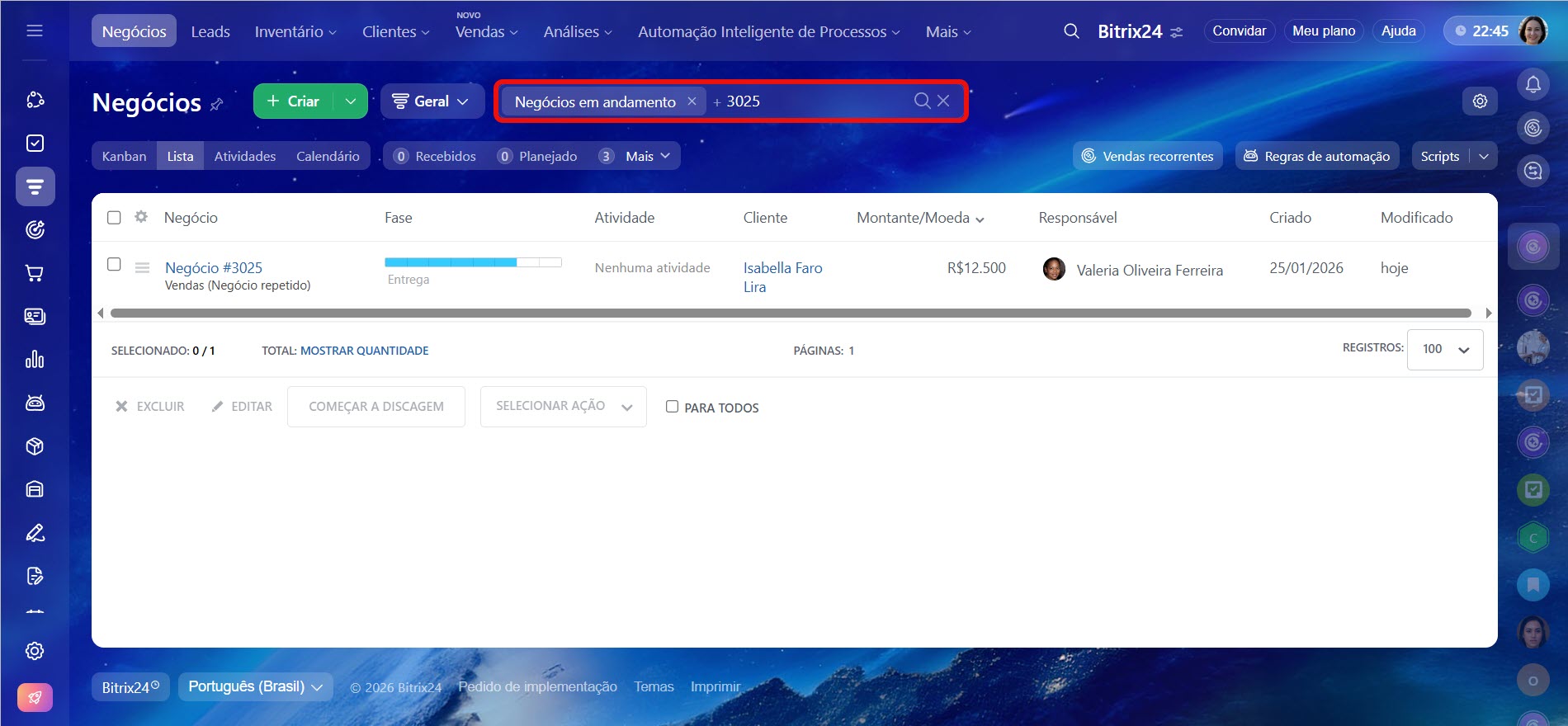The width and height of the screenshot is (1568, 726).
Task: Open the grid settings gear in table header
Action: click(x=141, y=217)
